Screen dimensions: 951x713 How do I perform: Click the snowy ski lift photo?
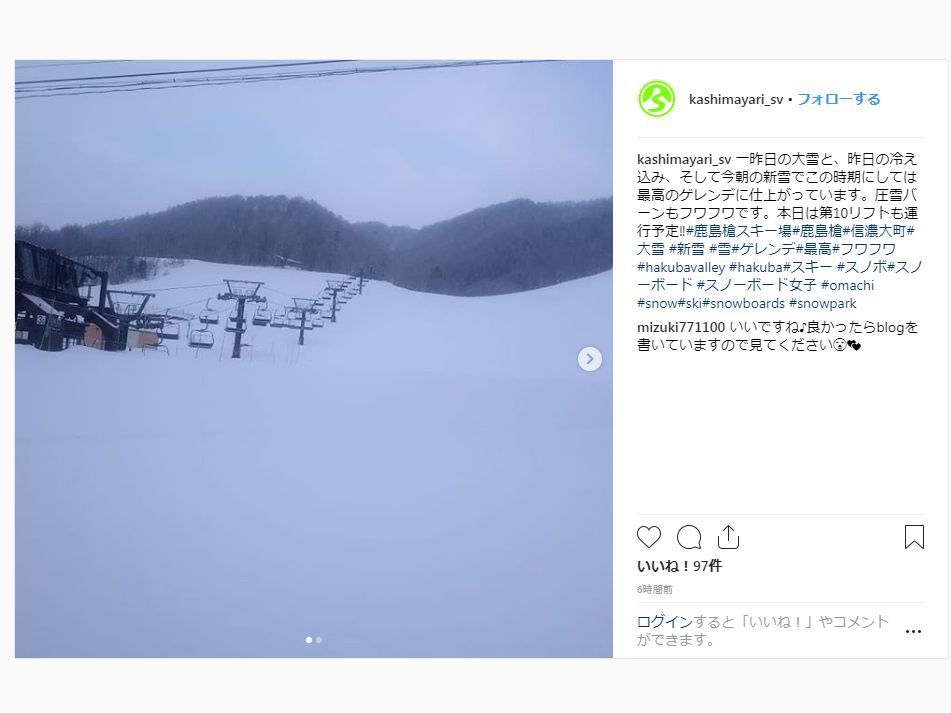tap(314, 359)
